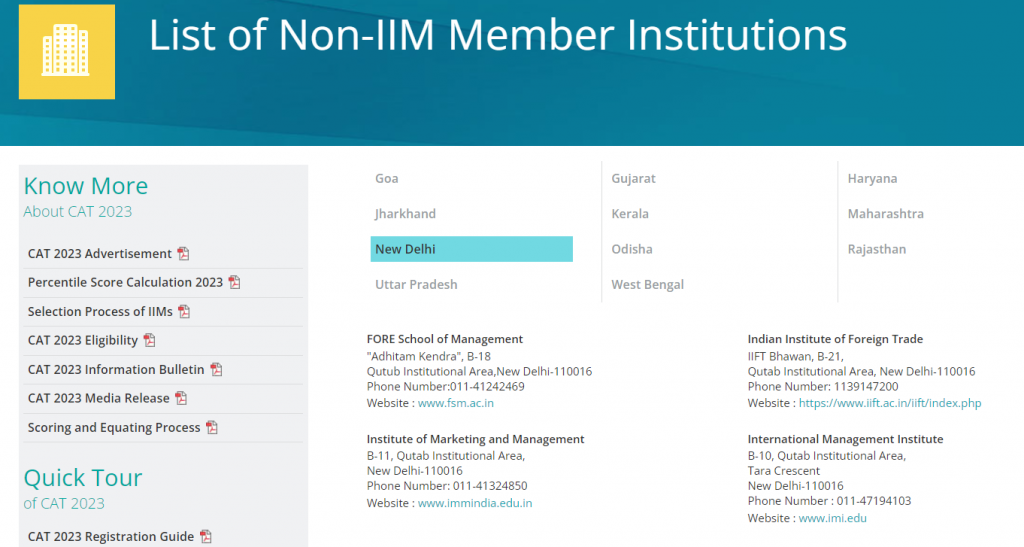Open PDF icon beside CAT 2023 Registration Guide
The width and height of the screenshot is (1024, 547).
point(206,537)
